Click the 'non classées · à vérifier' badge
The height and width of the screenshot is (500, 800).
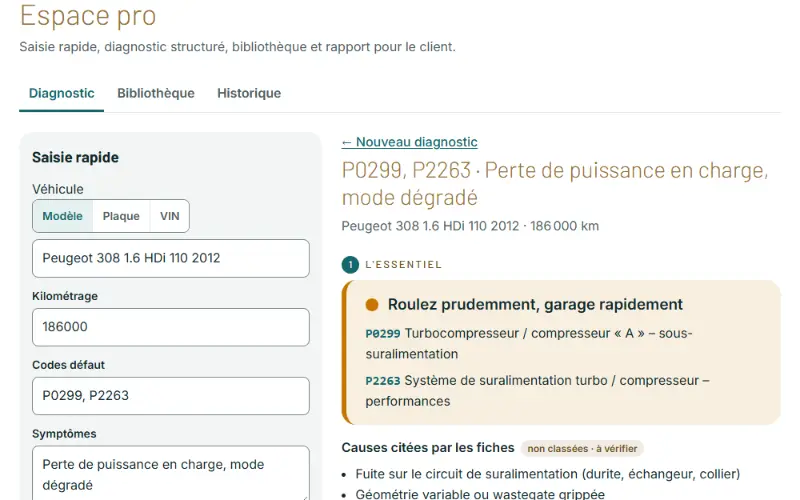582,448
